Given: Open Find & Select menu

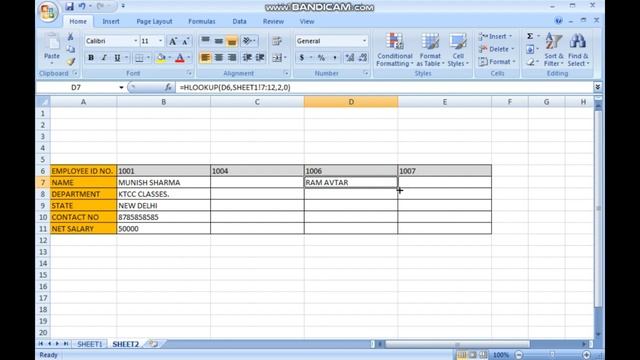Looking at the screenshot, I should click(578, 50).
